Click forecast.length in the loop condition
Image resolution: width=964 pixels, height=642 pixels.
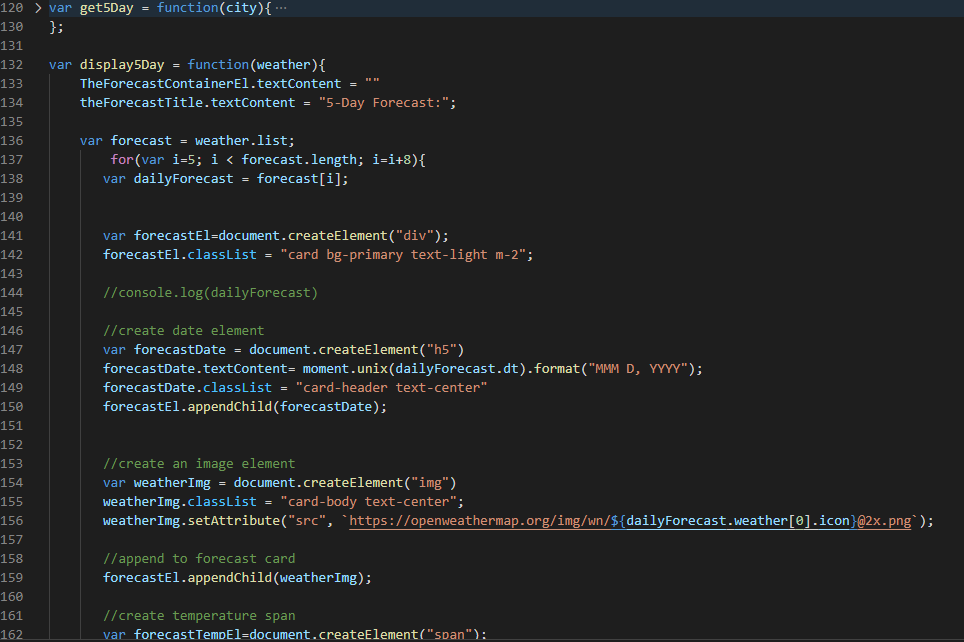pos(299,160)
